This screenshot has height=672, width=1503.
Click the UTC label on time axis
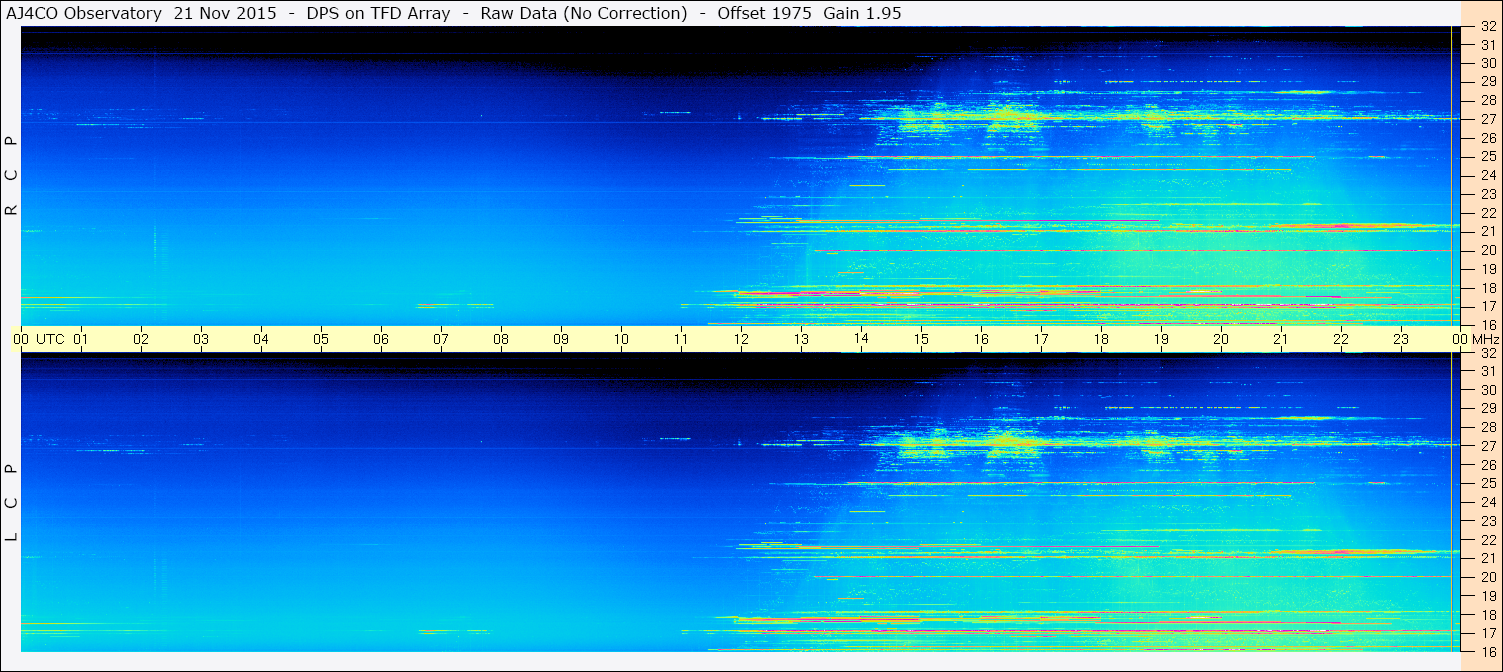tap(50, 339)
